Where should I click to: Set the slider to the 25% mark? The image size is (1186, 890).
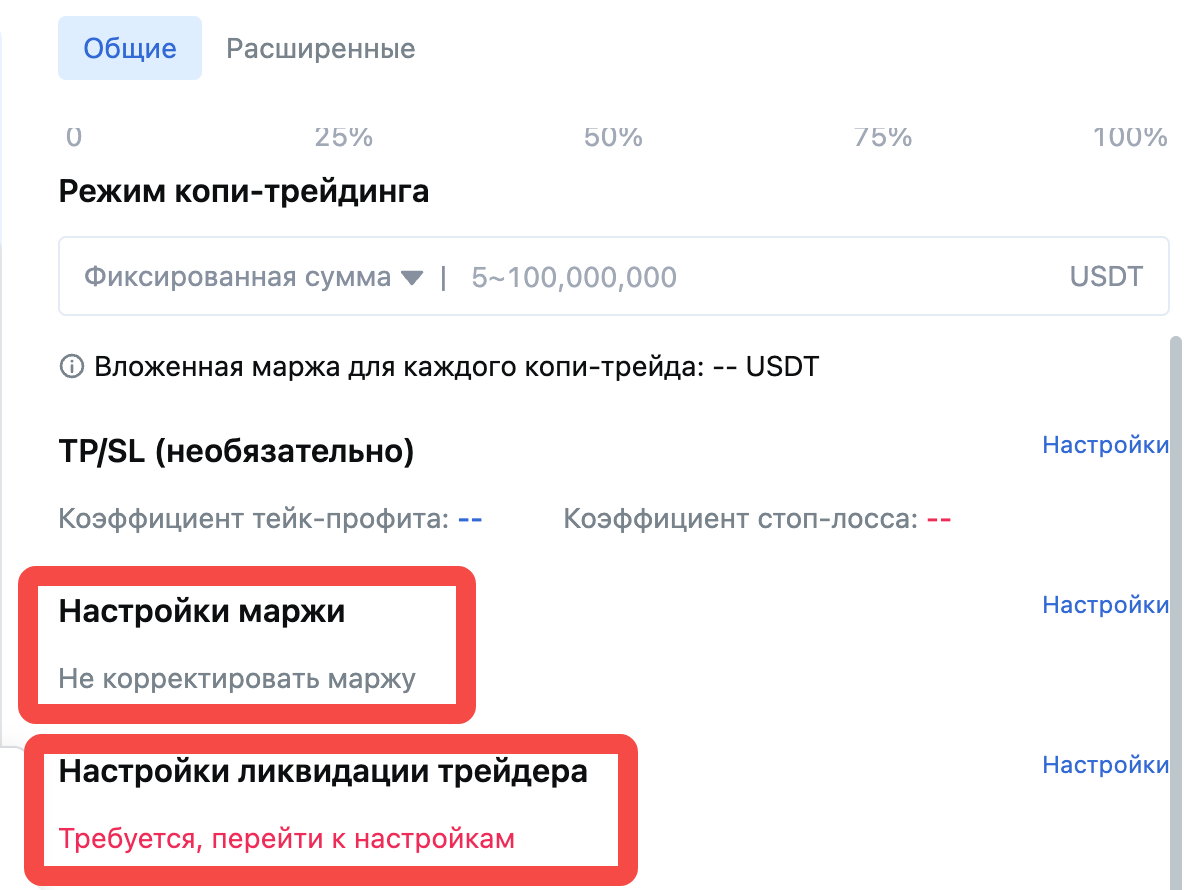tap(343, 137)
